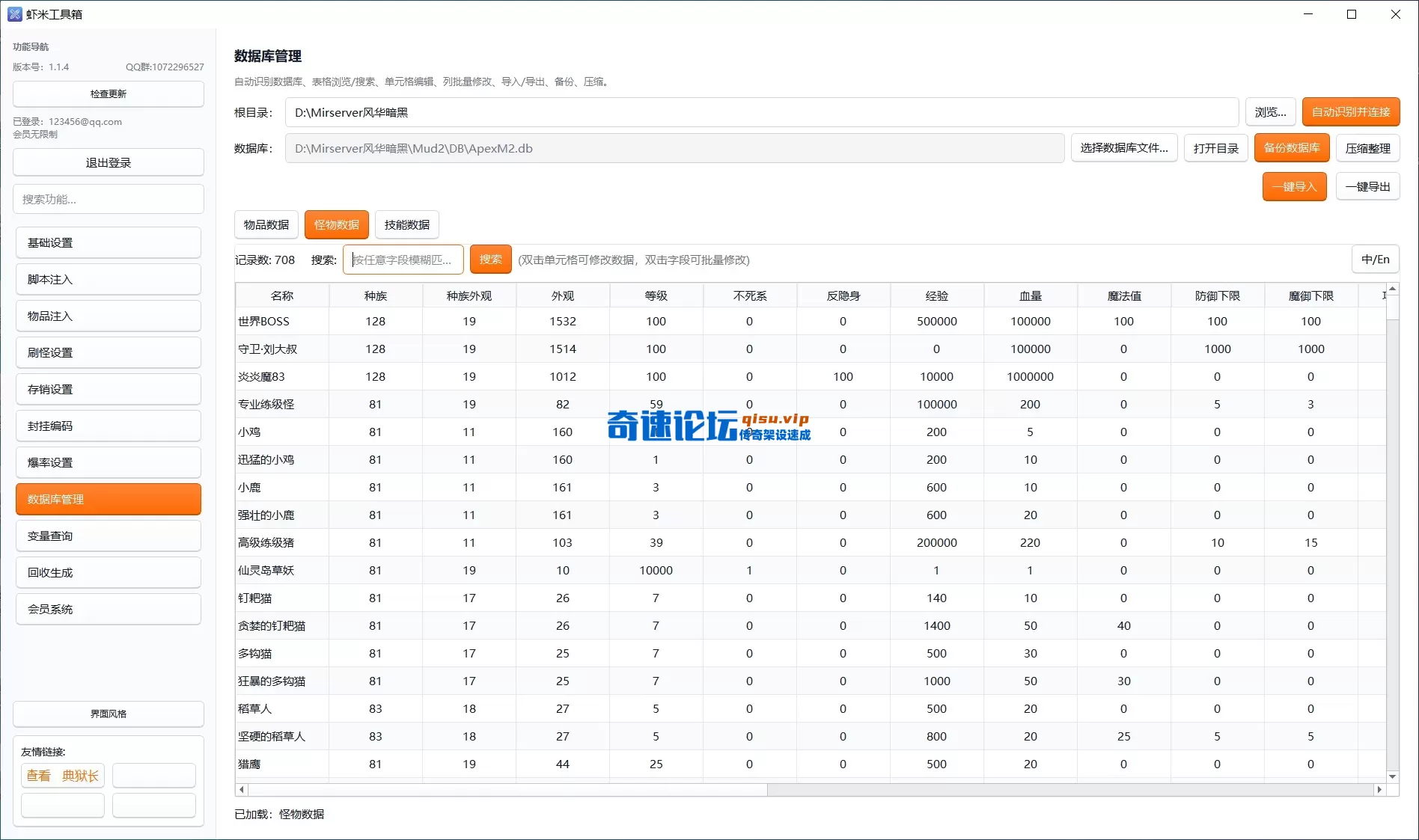Click 备份数据库 button

(1291, 148)
